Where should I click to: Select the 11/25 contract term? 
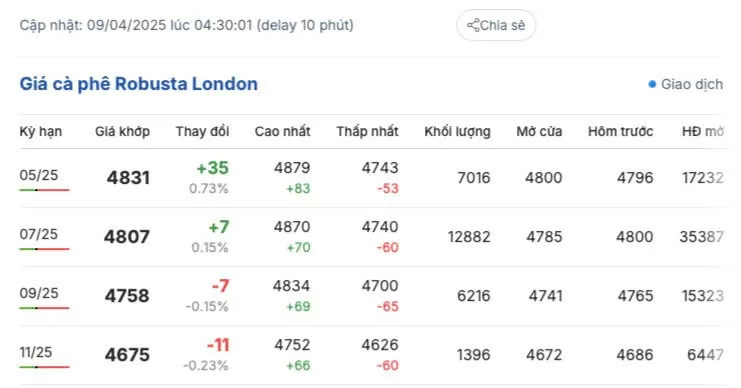click(36, 353)
